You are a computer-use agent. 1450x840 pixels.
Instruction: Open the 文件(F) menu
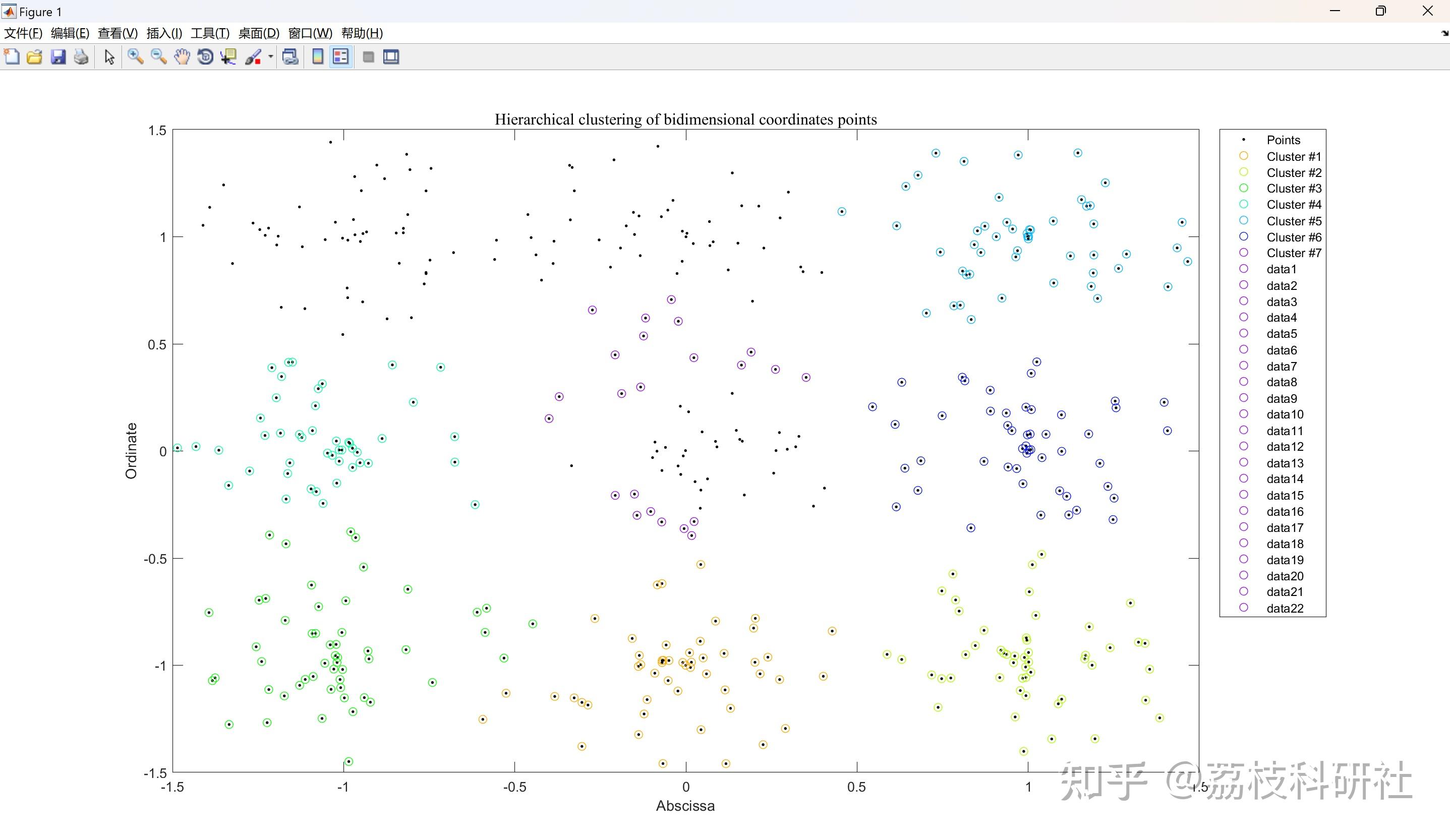pyautogui.click(x=23, y=33)
